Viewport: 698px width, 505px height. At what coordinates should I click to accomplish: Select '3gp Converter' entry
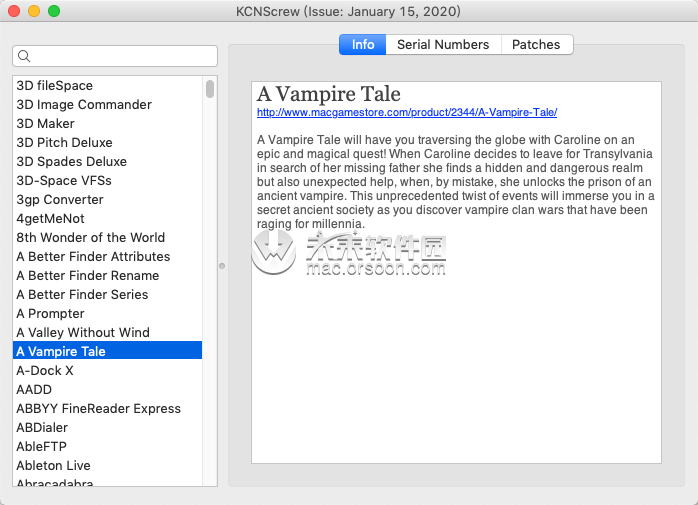pos(107,200)
